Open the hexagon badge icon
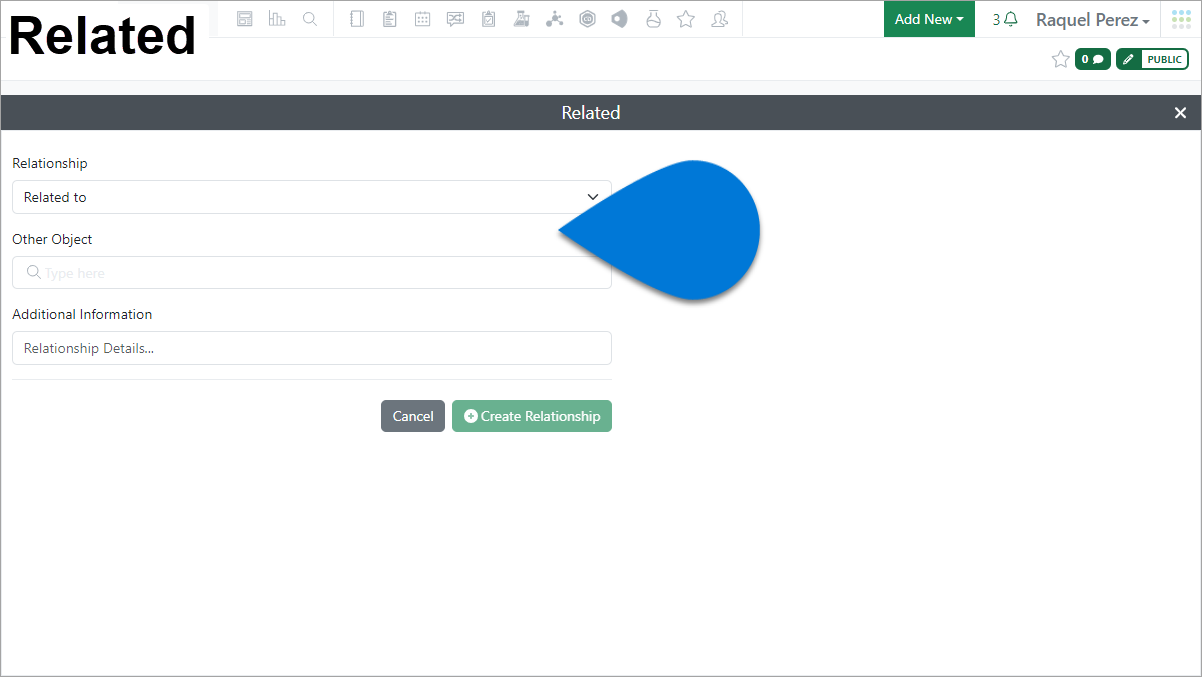Image resolution: width=1202 pixels, height=677 pixels. [x=587, y=19]
